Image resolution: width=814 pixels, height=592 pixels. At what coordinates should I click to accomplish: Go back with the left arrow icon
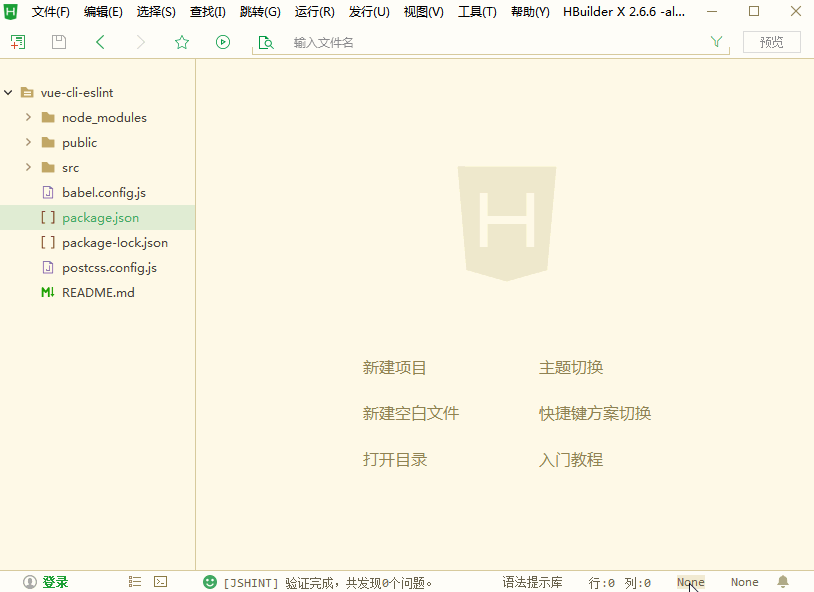tap(100, 42)
